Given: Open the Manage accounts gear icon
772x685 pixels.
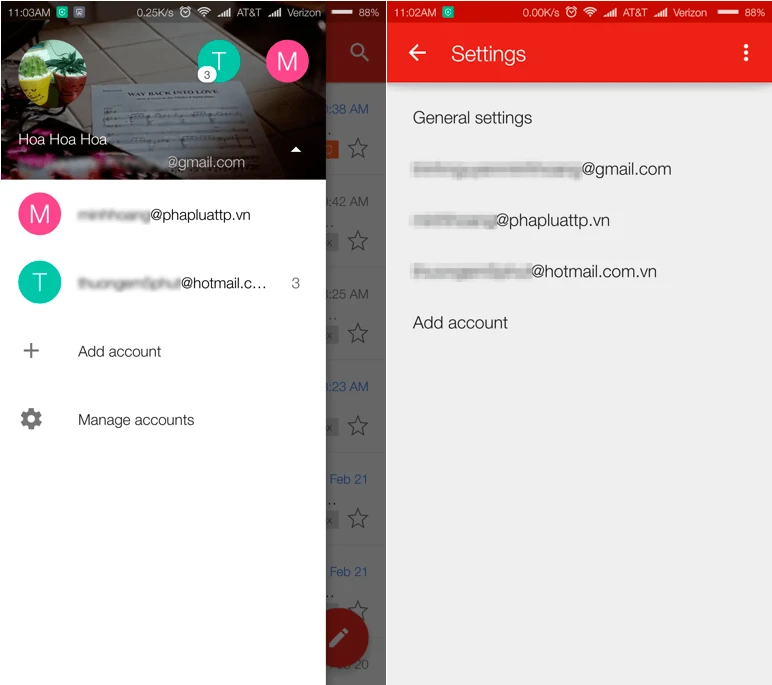Looking at the screenshot, I should point(31,419).
